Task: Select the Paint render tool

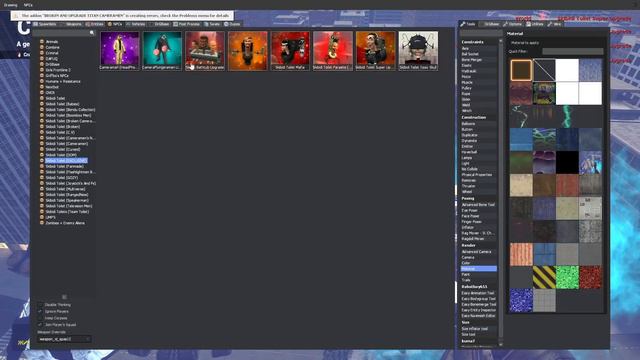Action: pos(466,274)
